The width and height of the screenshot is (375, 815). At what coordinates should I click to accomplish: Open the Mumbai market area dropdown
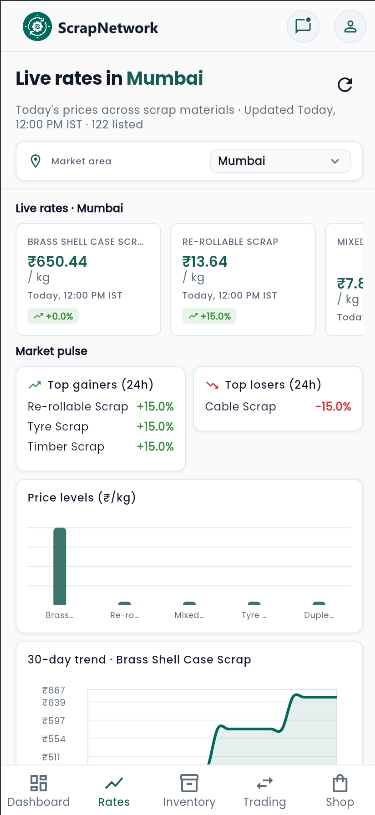pos(280,161)
